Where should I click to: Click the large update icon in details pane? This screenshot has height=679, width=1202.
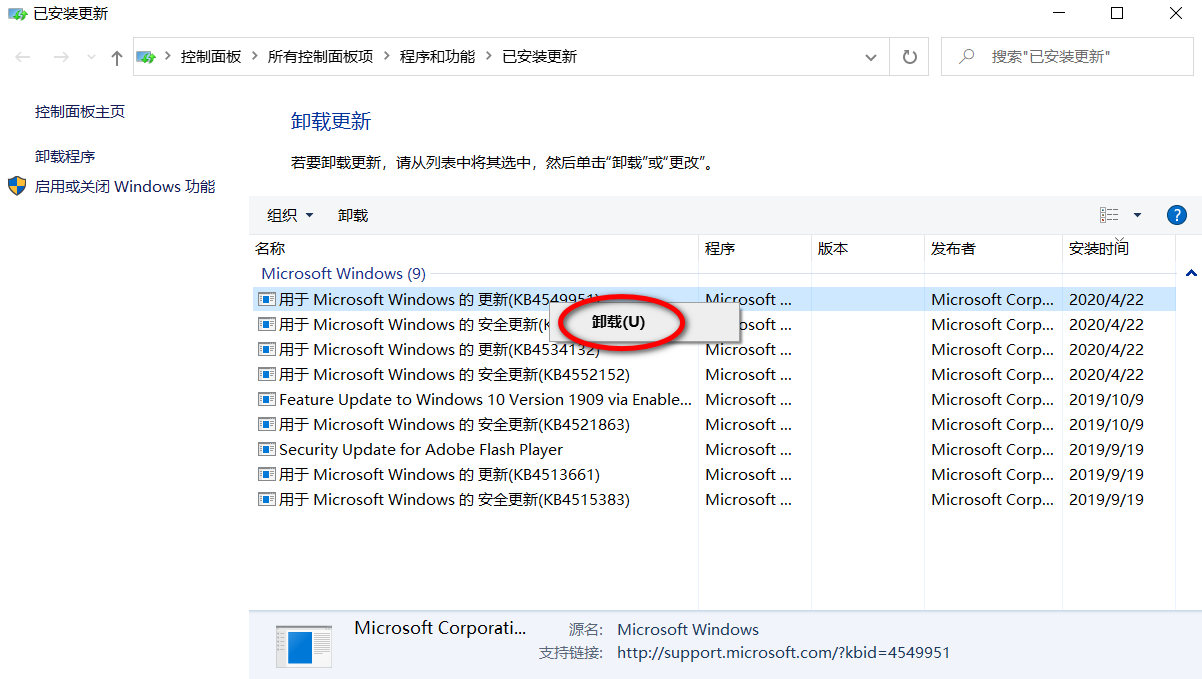303,646
